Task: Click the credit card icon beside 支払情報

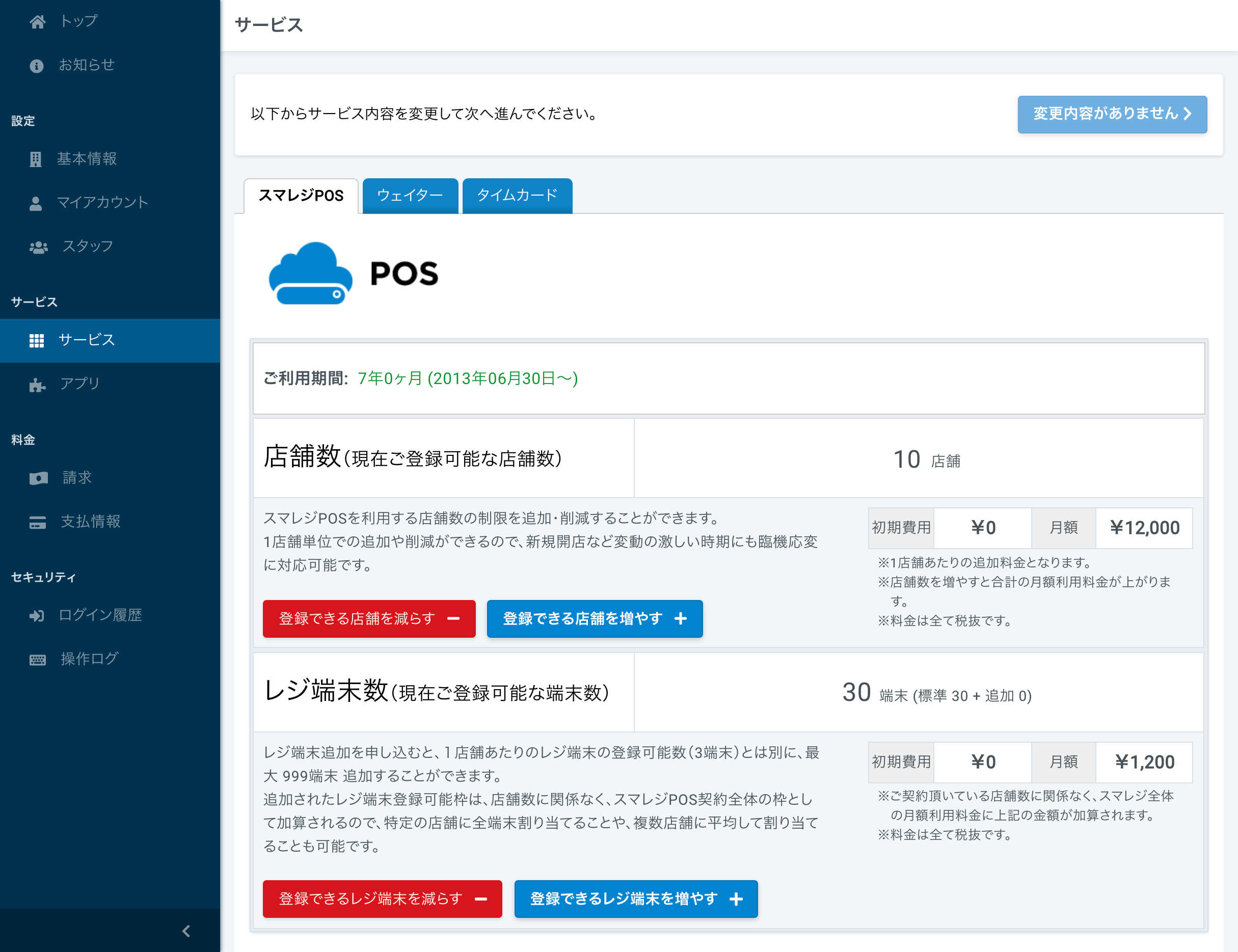Action: tap(38, 522)
